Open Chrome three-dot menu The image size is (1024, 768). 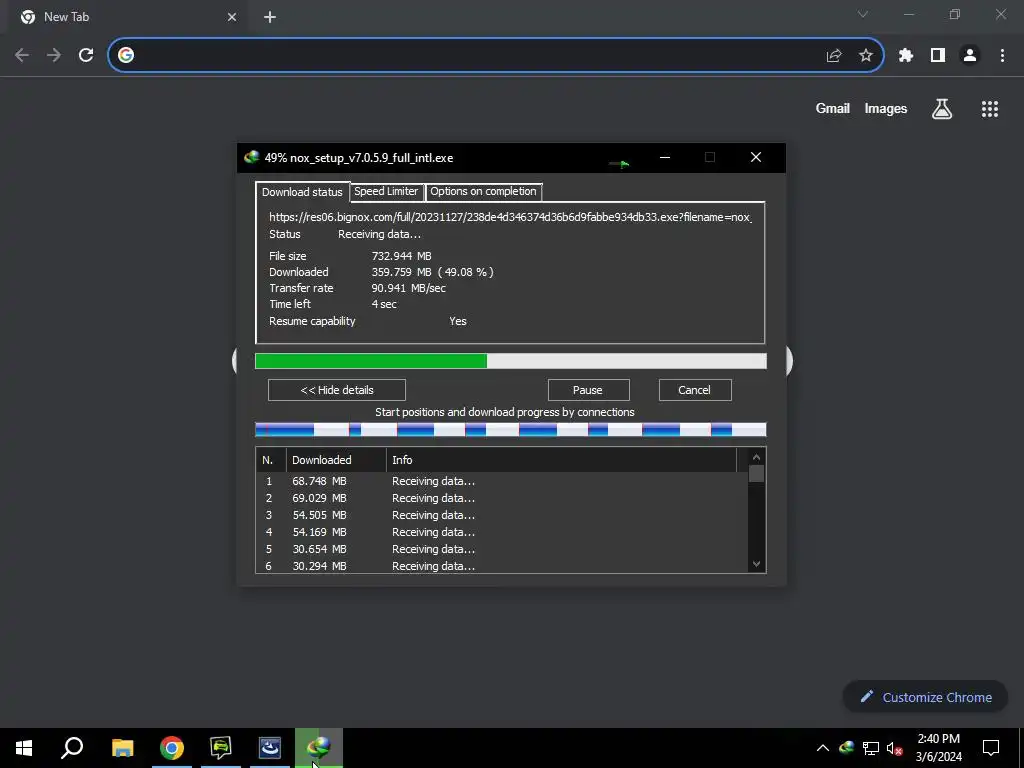(1002, 56)
